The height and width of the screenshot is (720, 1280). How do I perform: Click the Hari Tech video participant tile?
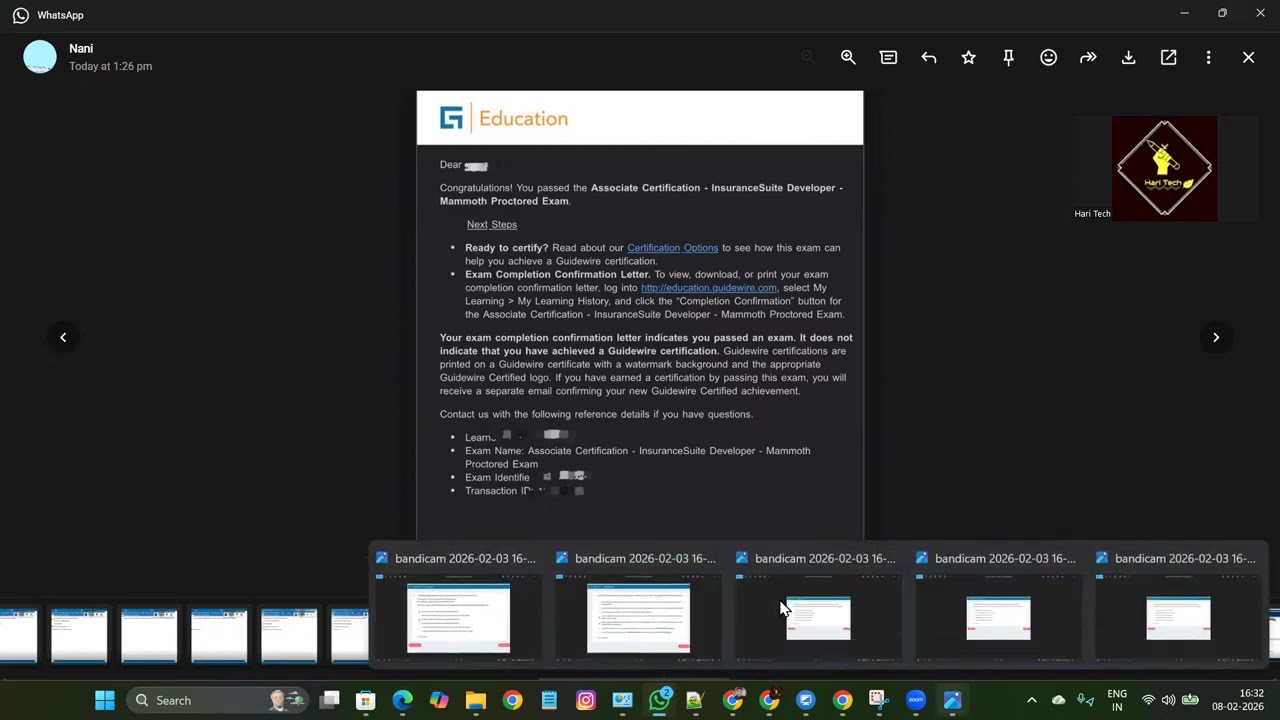pos(1165,168)
